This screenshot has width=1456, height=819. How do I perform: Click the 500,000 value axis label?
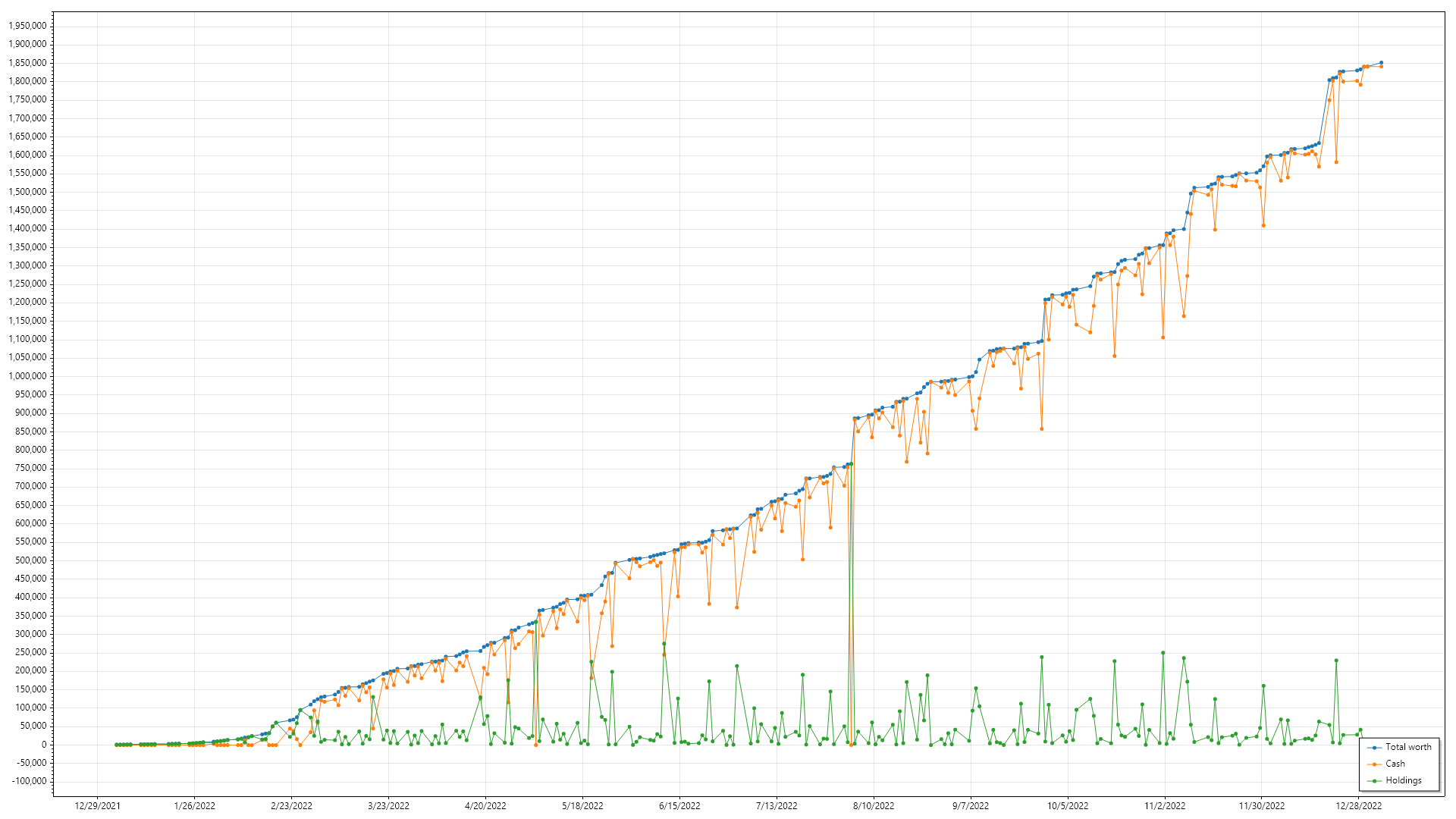30,560
